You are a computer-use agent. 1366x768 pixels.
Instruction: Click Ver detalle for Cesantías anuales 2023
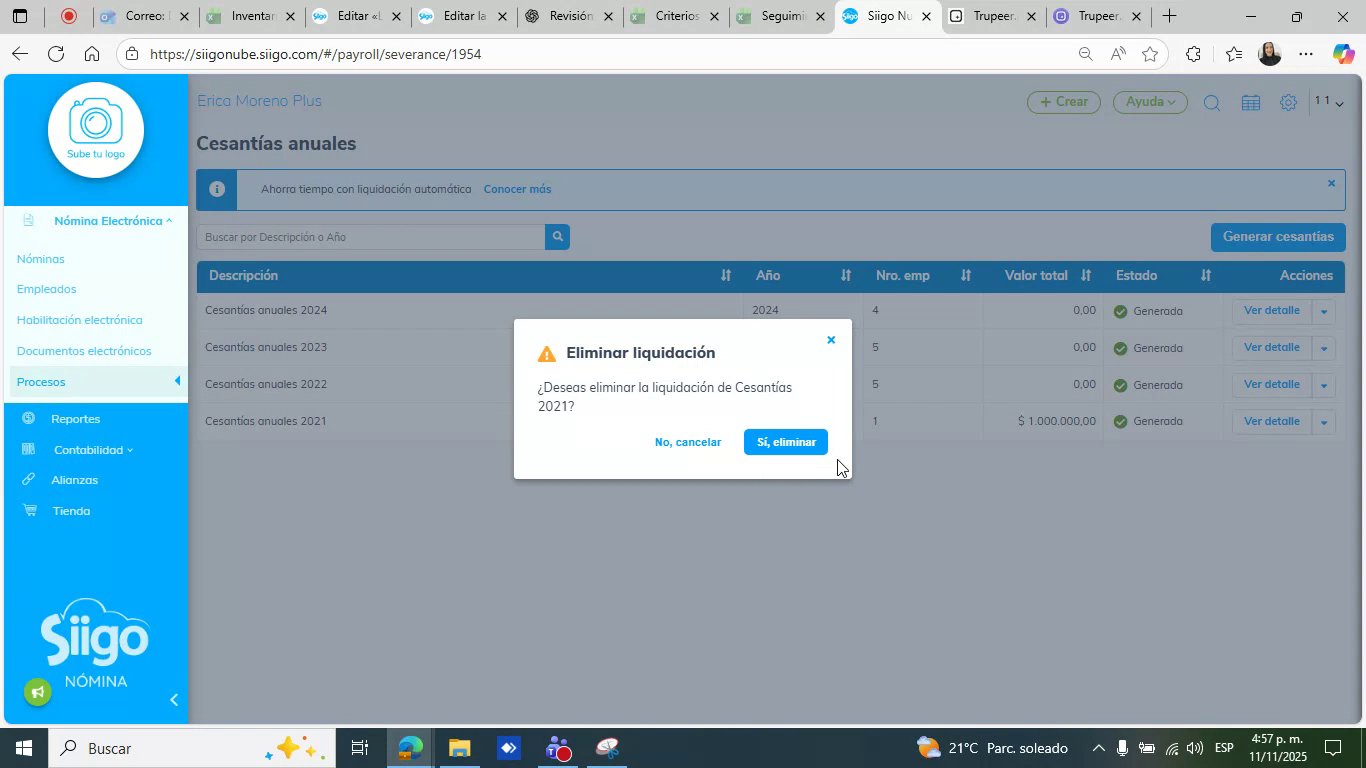point(1271,348)
